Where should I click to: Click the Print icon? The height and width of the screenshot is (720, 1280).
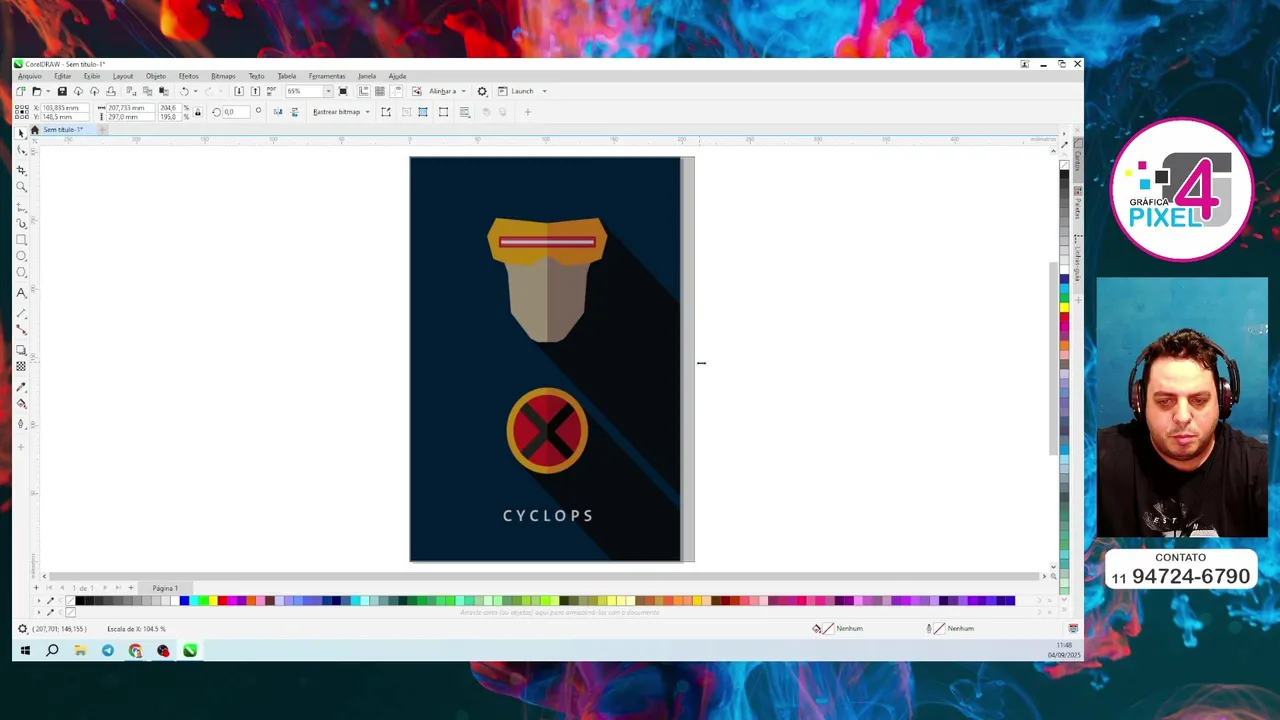110,91
